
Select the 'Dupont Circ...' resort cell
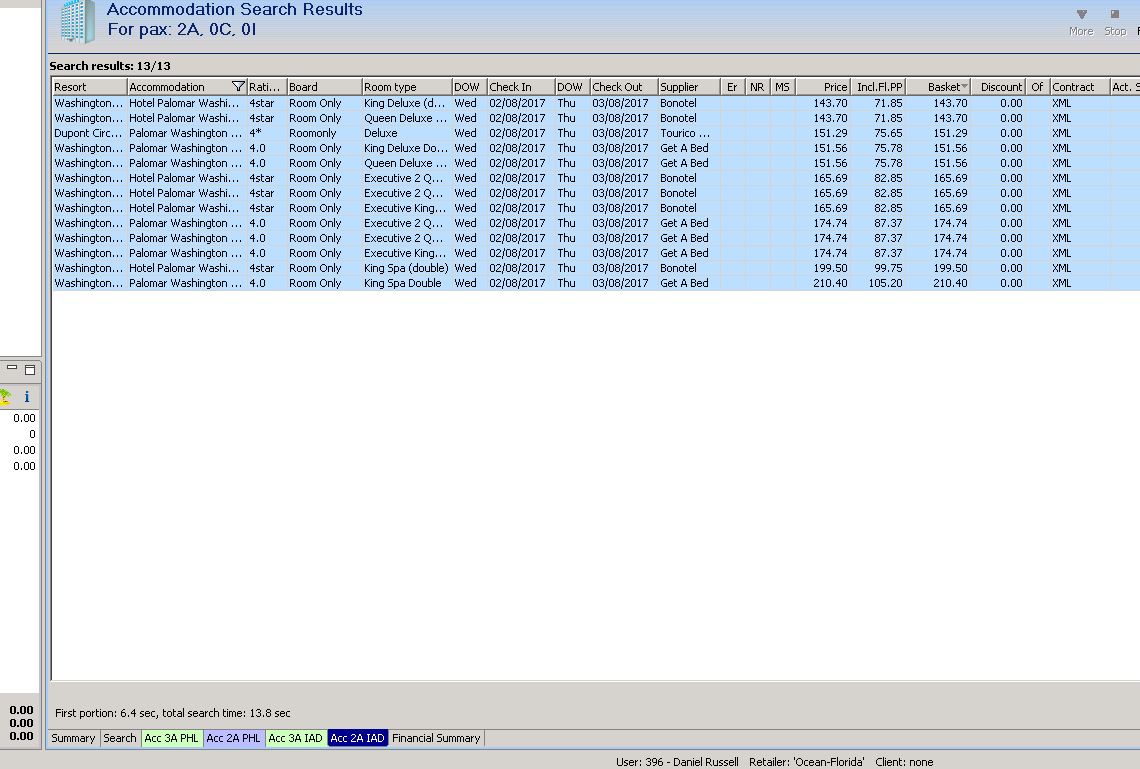[x=89, y=133]
